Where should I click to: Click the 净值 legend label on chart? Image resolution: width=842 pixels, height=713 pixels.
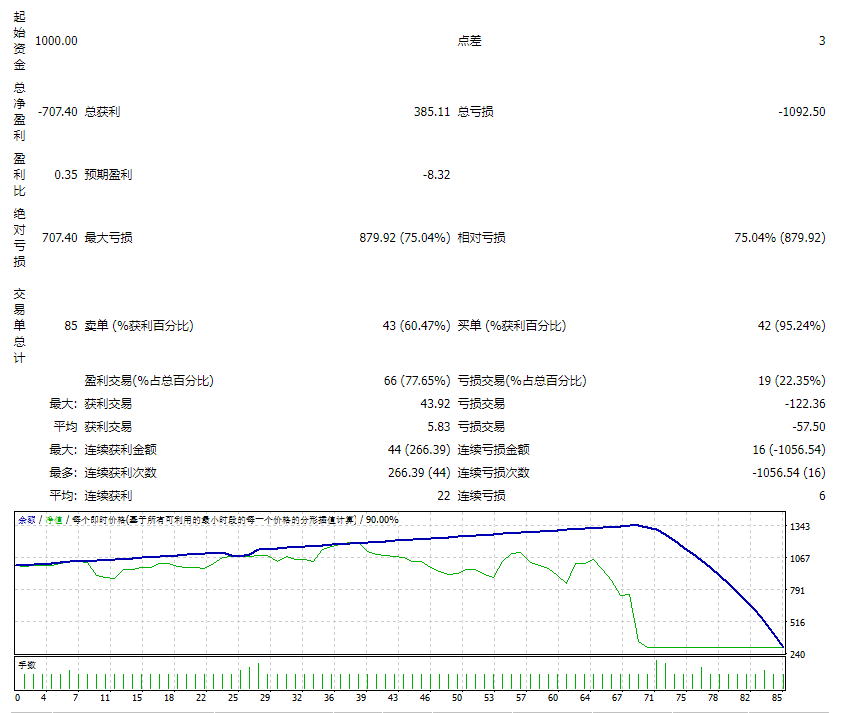(x=54, y=520)
